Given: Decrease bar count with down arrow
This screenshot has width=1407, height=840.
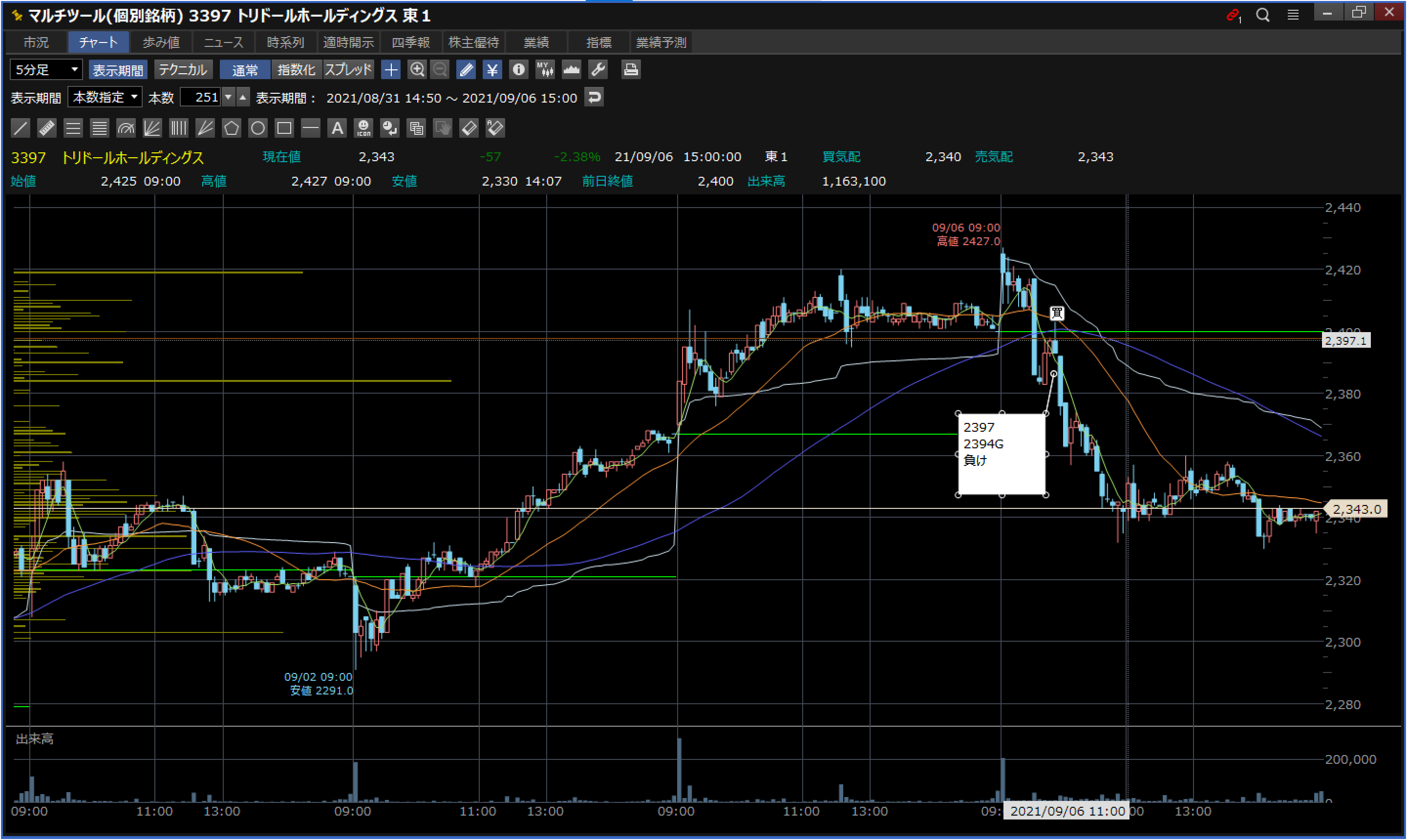Looking at the screenshot, I should click(228, 97).
